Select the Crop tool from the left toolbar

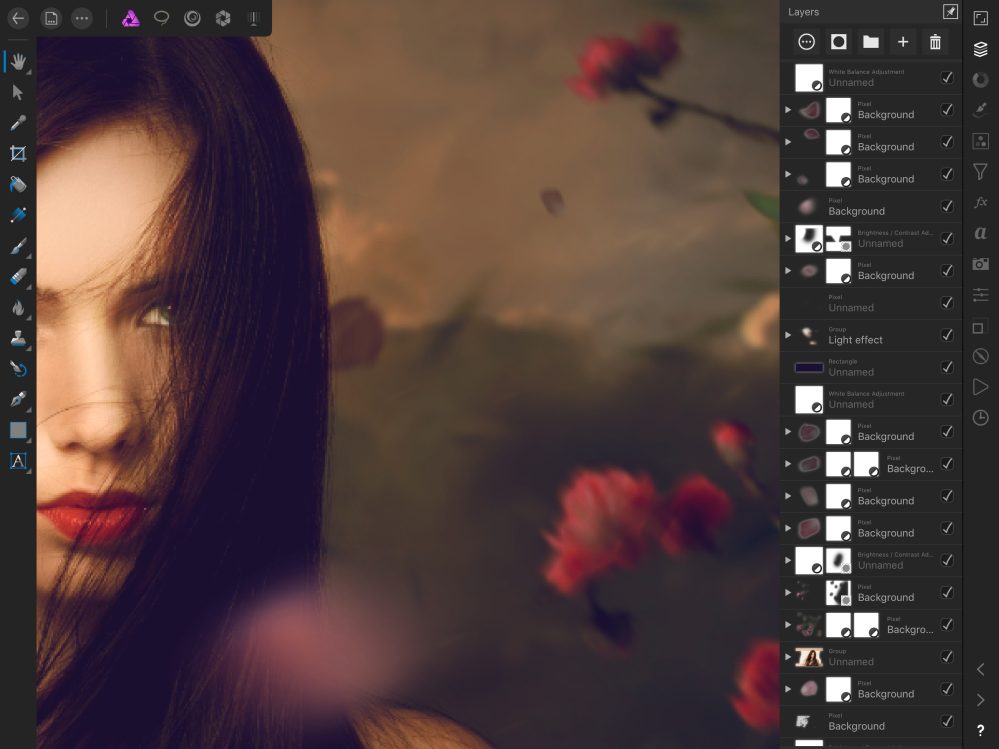18,153
